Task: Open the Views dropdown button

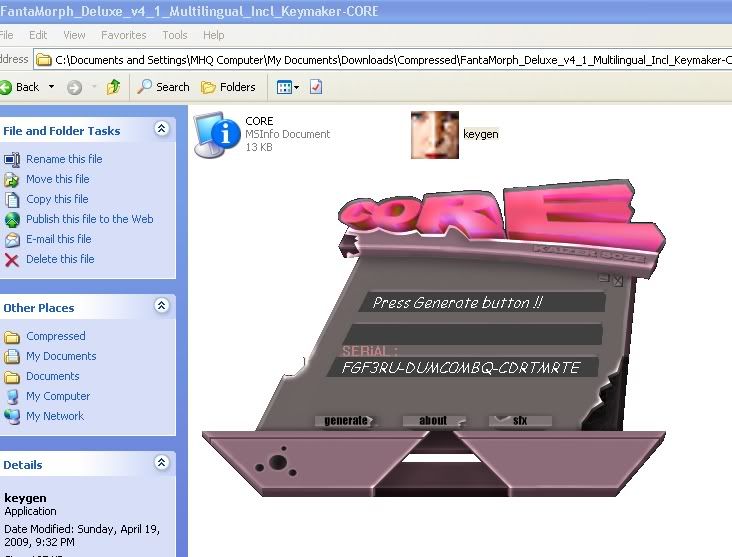Action: [x=288, y=87]
